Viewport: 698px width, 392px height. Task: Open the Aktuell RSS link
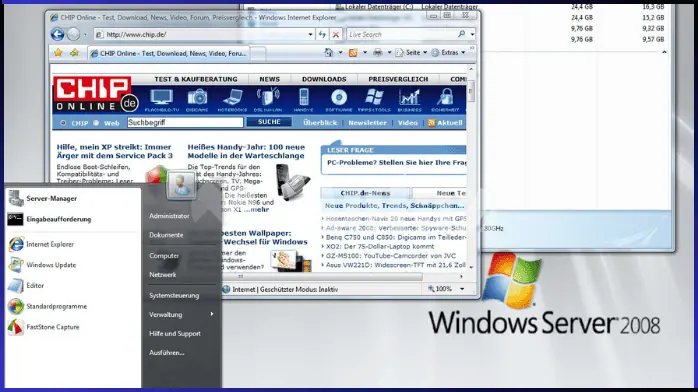point(445,123)
